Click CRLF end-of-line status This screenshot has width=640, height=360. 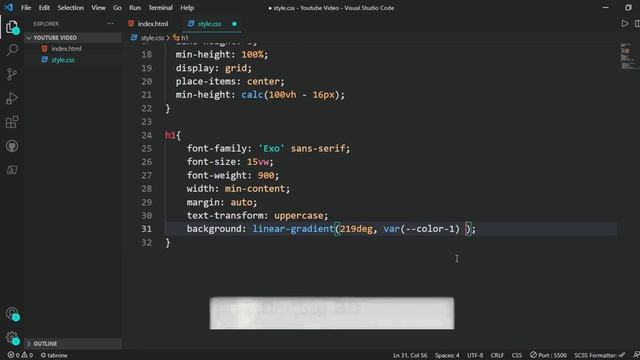pos(497,355)
